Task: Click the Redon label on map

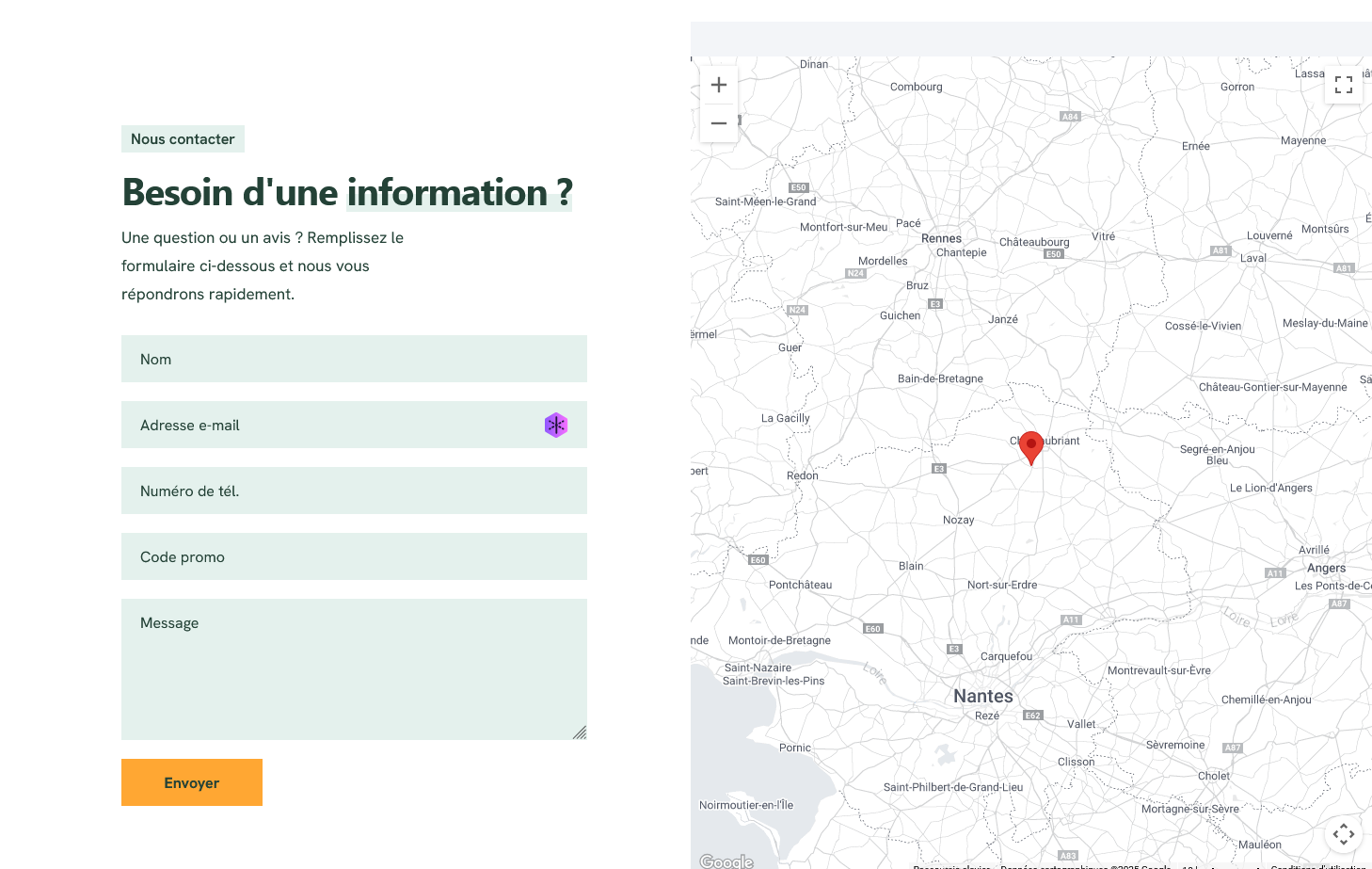Action: (x=803, y=475)
